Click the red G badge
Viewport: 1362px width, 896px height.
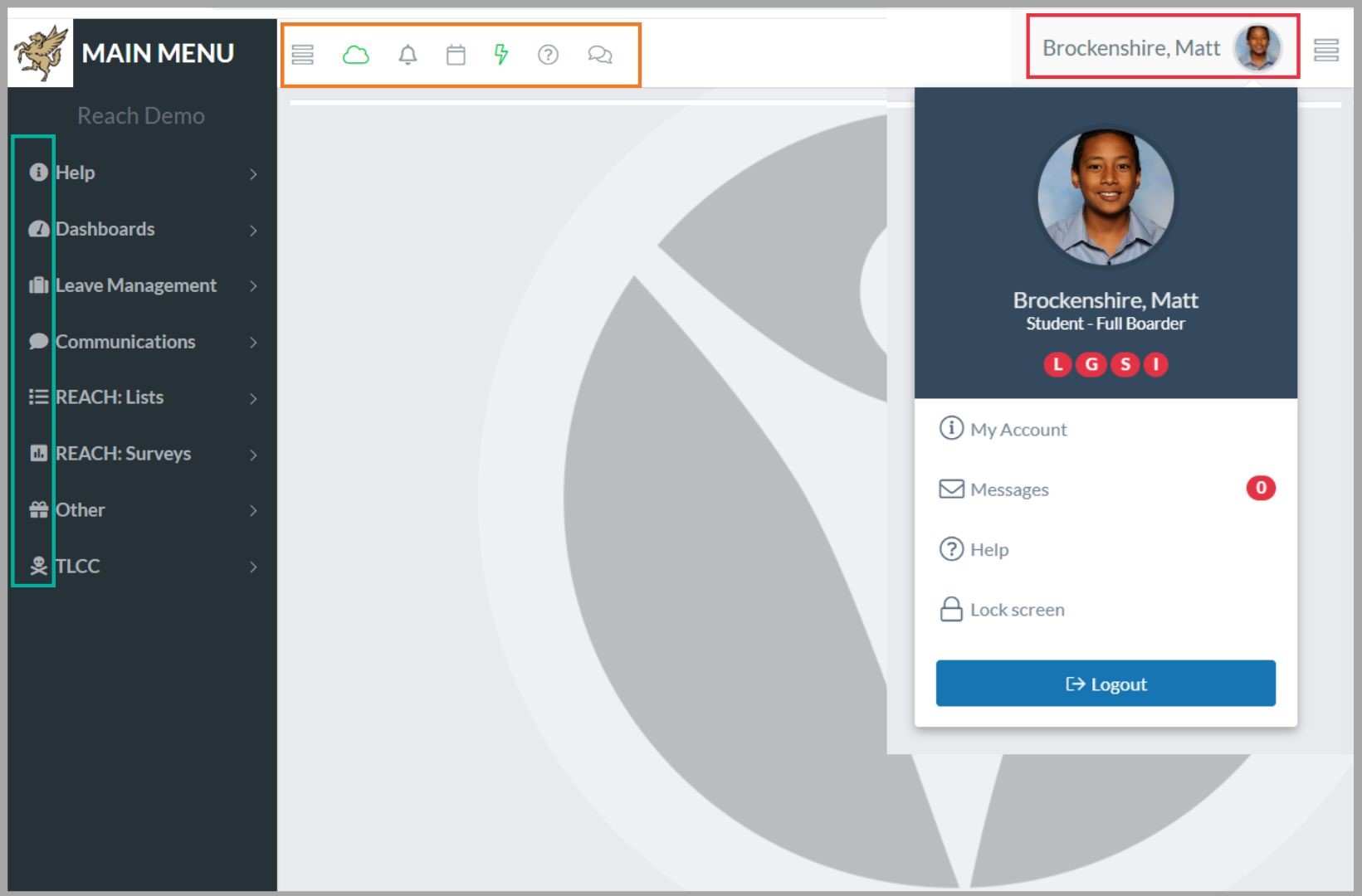click(1091, 364)
